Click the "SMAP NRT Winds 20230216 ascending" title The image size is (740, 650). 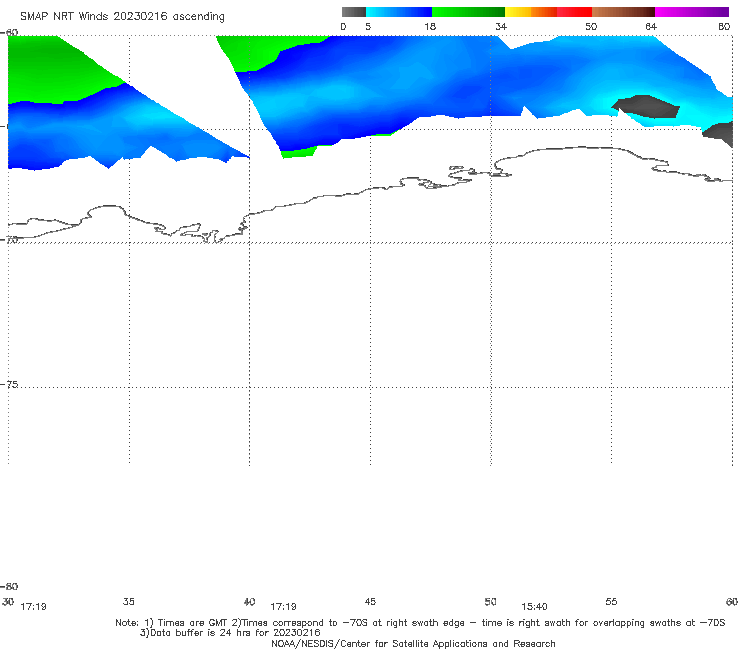pyautogui.click(x=122, y=17)
